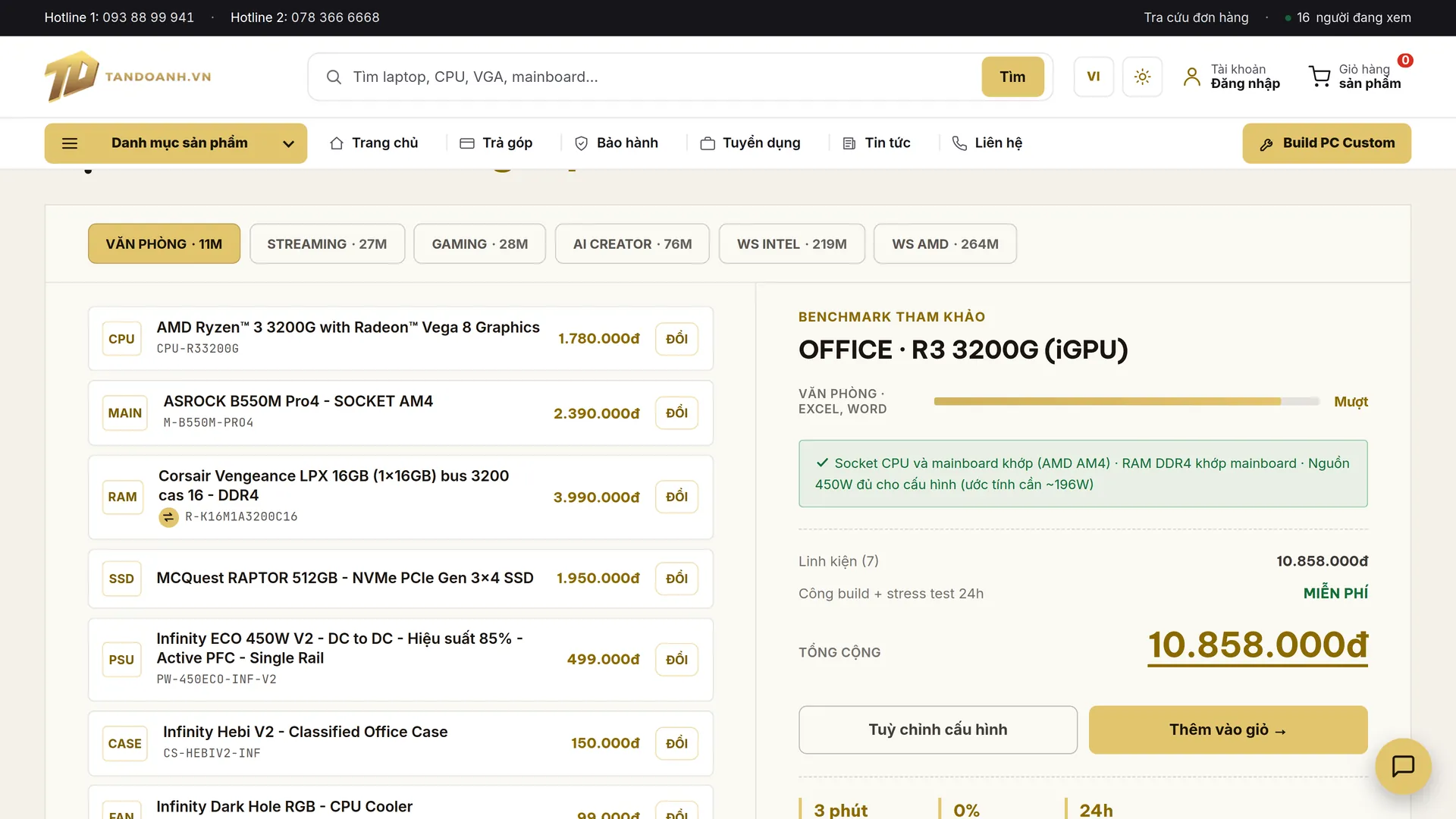1456x819 pixels.
Task: Expand the Danh mục sản phẩm chevron
Action: (x=288, y=143)
